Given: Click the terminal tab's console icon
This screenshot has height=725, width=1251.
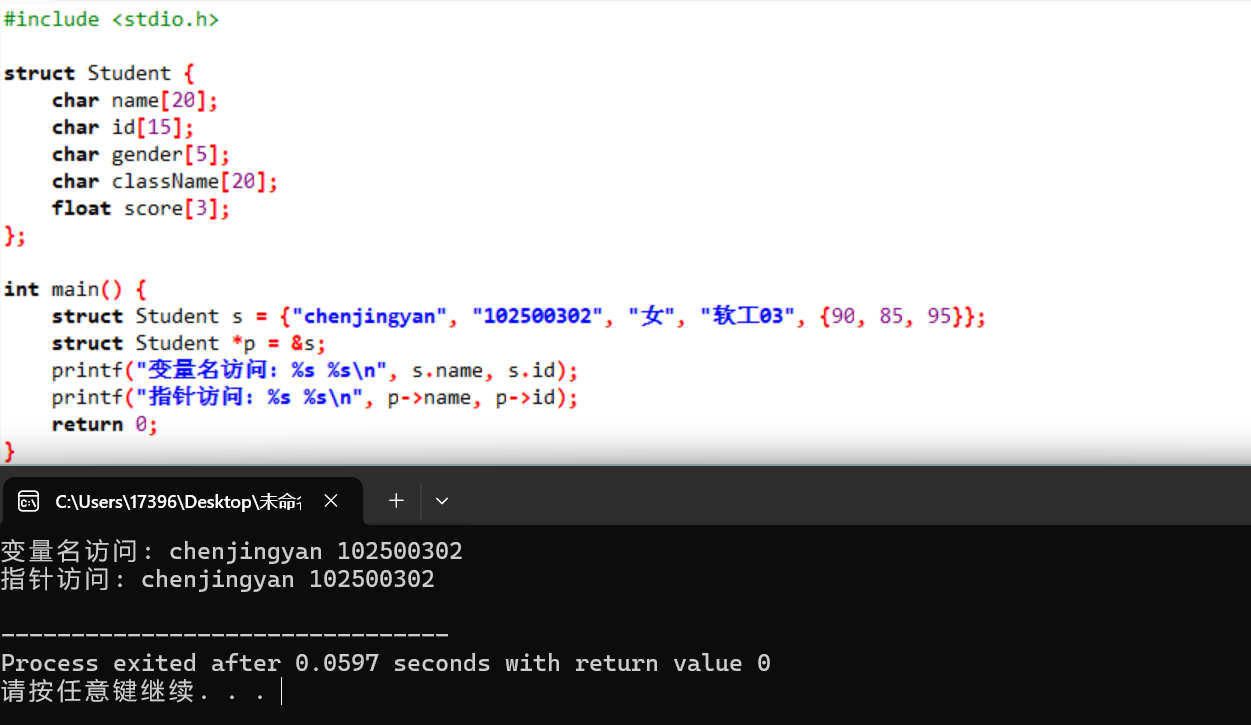Looking at the screenshot, I should (x=28, y=501).
